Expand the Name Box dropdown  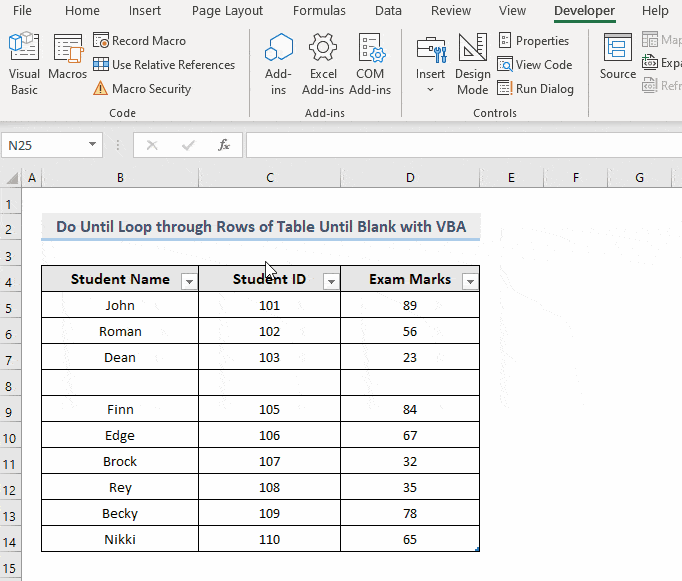pos(92,144)
